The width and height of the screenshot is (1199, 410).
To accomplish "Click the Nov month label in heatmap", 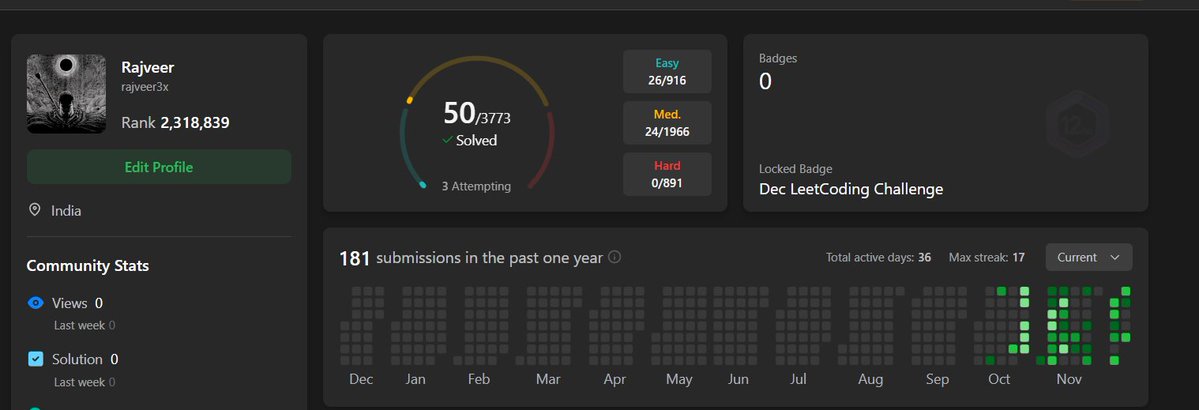I will (x=1069, y=379).
